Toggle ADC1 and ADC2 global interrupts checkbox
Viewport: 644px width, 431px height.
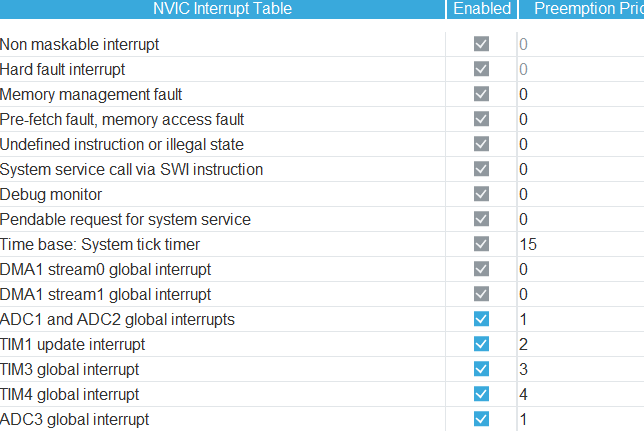(x=482, y=319)
